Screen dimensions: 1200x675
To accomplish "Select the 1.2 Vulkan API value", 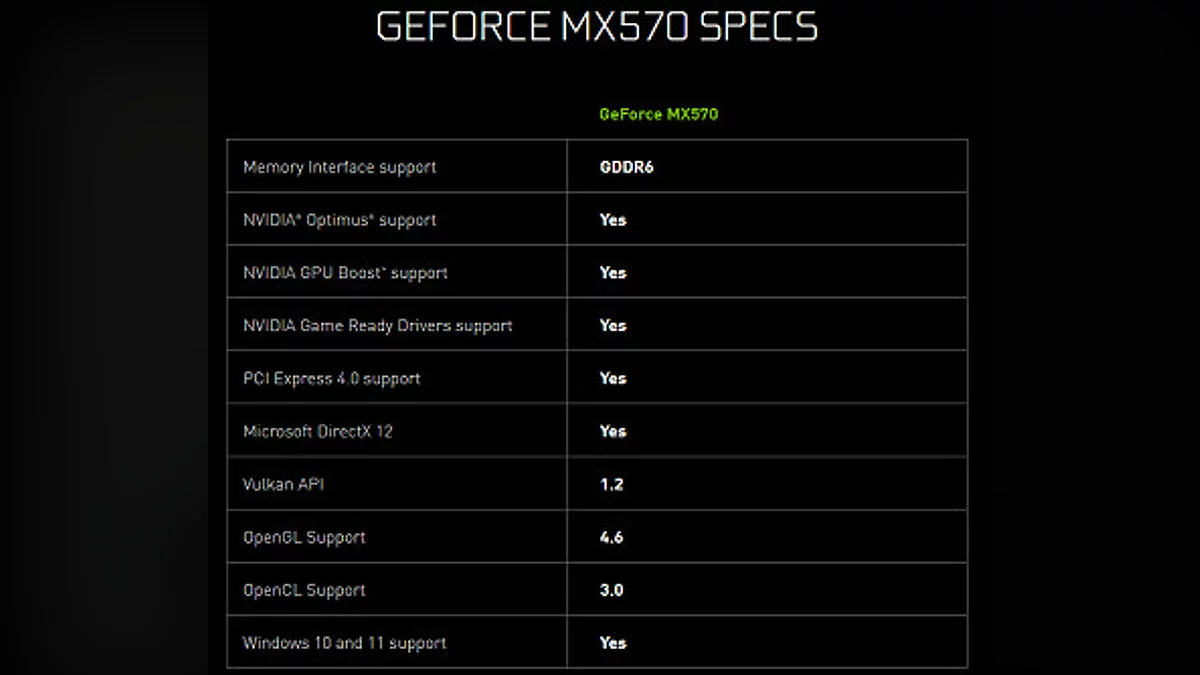I will coord(611,484).
